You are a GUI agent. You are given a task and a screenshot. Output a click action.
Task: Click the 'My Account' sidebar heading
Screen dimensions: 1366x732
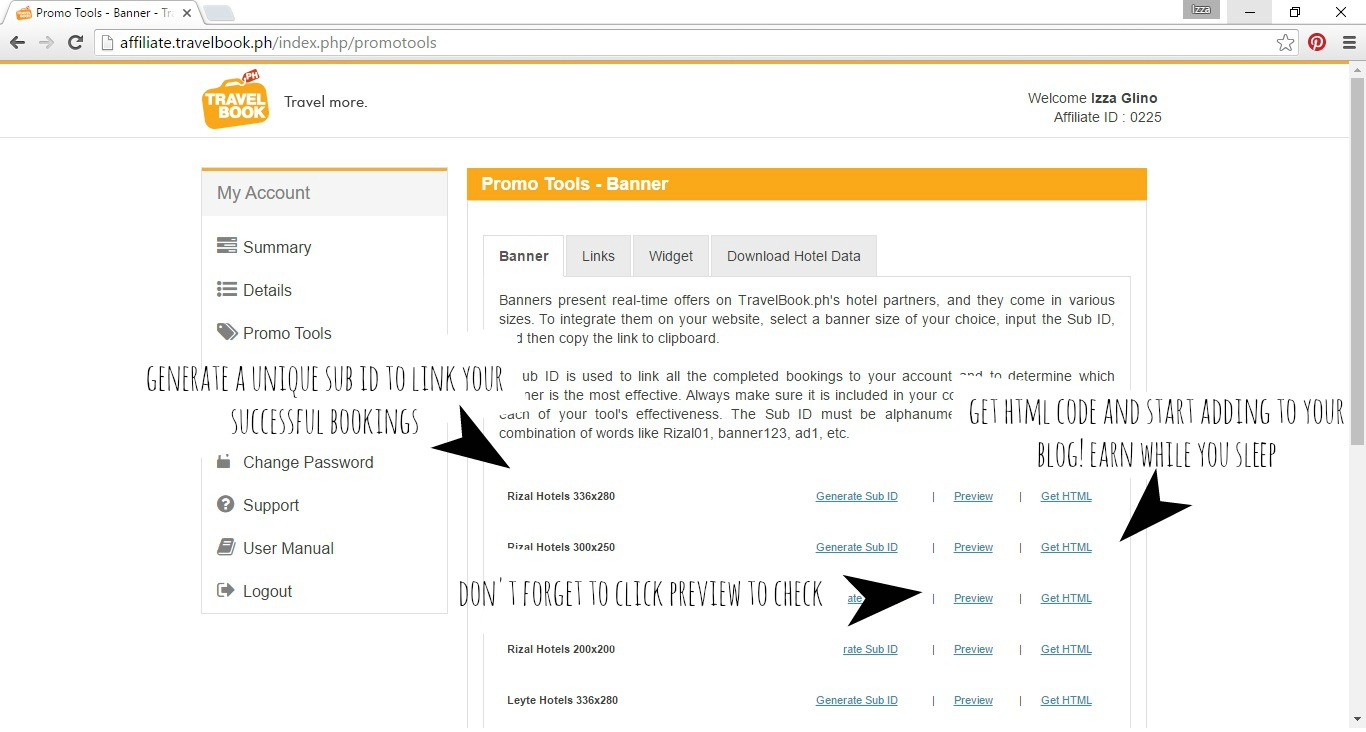[x=264, y=193]
